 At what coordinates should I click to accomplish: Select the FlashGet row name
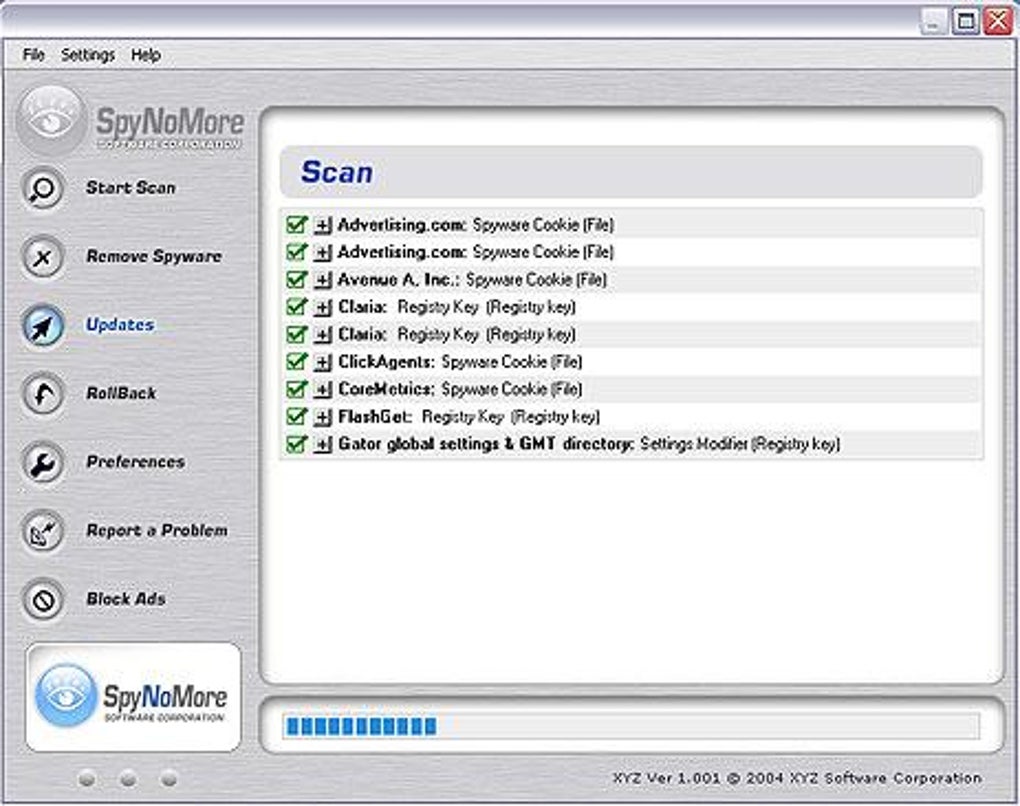pos(375,416)
